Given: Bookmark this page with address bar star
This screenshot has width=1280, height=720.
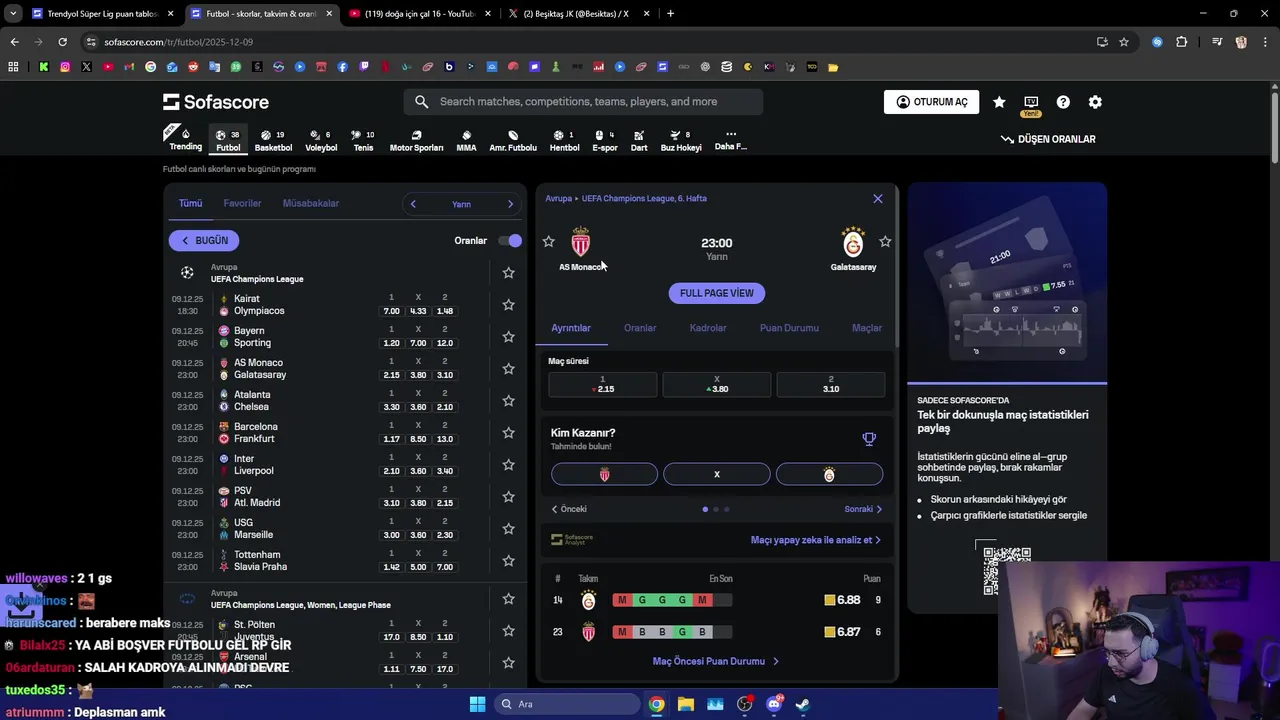Looking at the screenshot, I should pyautogui.click(x=1124, y=42).
